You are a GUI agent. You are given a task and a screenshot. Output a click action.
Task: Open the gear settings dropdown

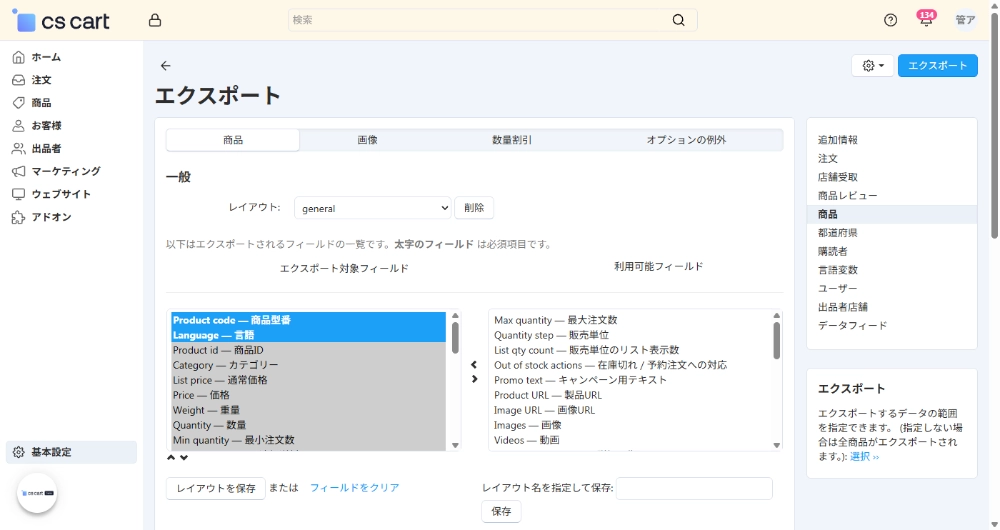[x=872, y=65]
